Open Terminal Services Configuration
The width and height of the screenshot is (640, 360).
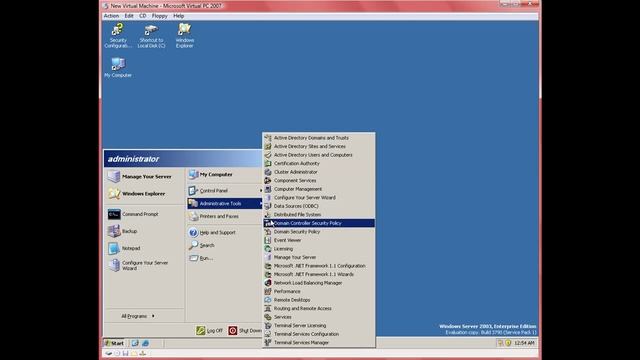coord(319,334)
